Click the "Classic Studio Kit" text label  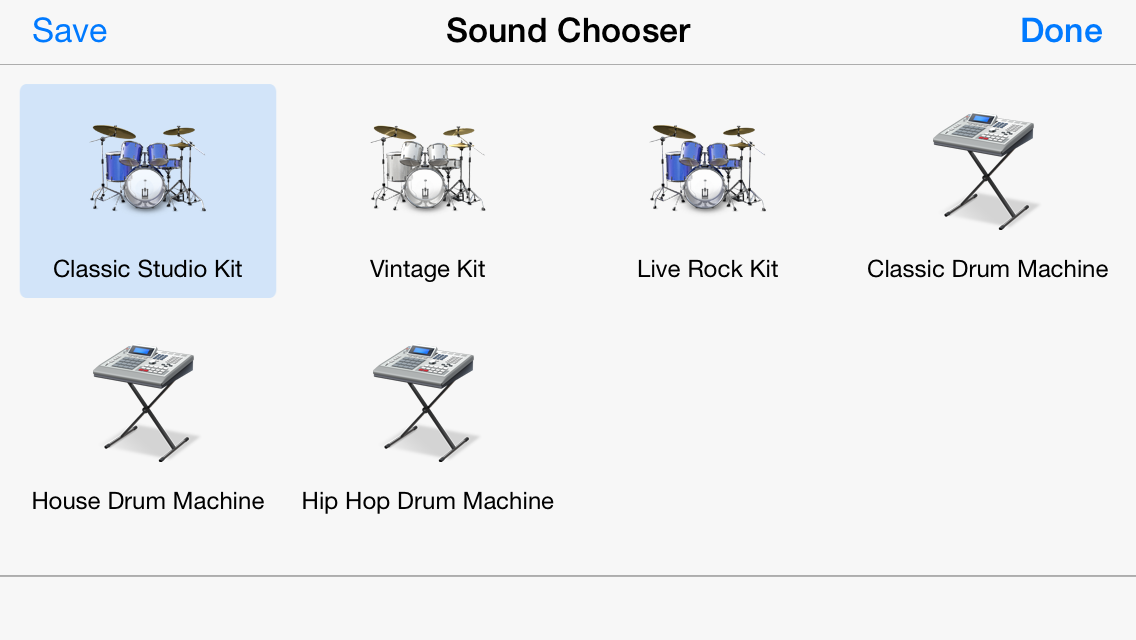148,269
